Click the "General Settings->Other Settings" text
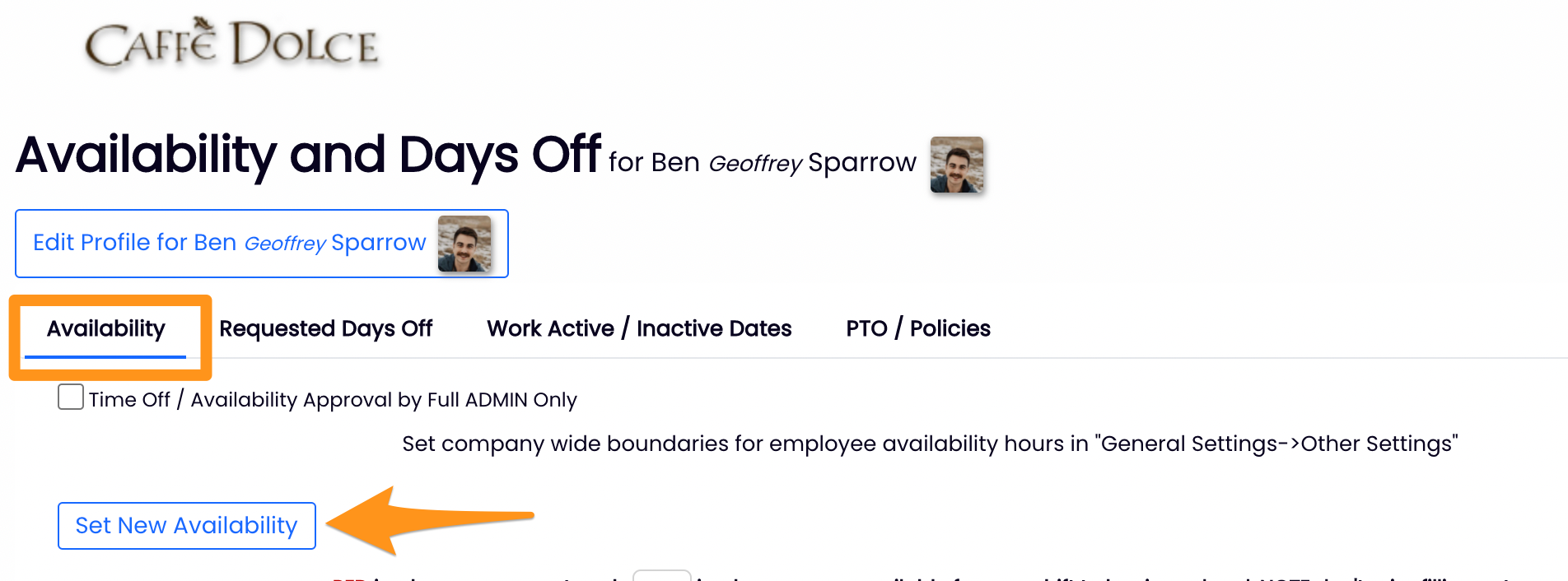 (x=1276, y=444)
